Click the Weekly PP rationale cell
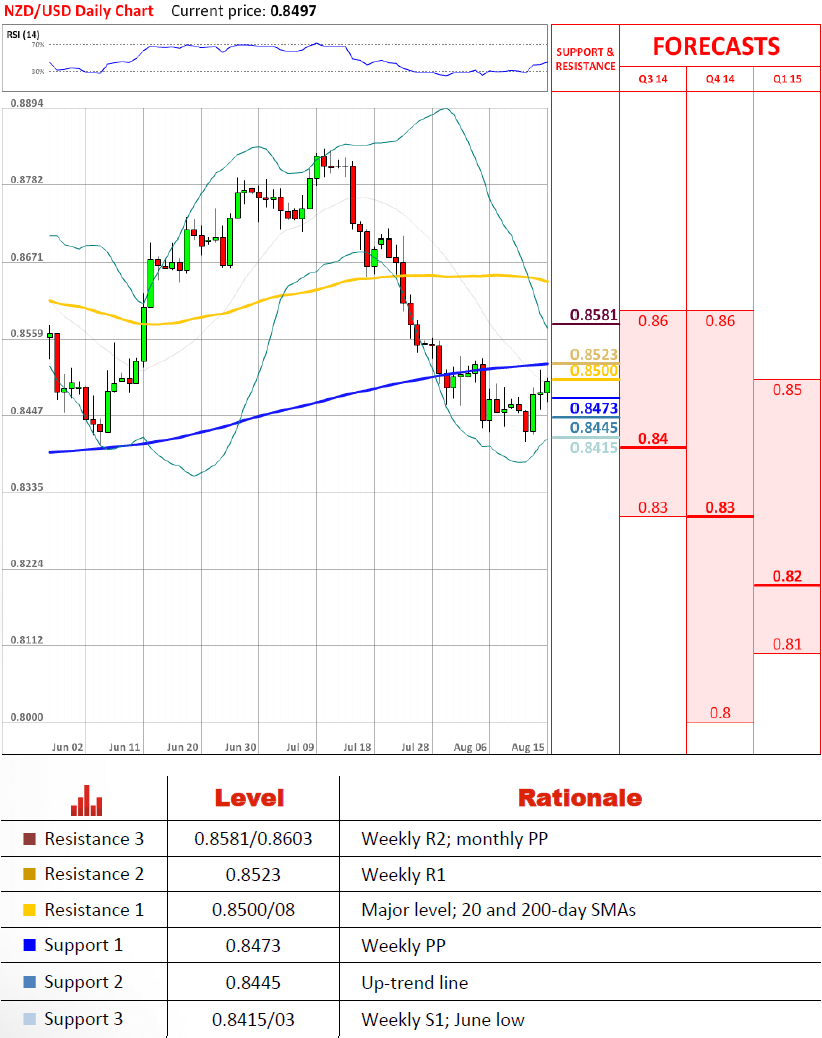This screenshot has width=822, height=1038. point(404,945)
